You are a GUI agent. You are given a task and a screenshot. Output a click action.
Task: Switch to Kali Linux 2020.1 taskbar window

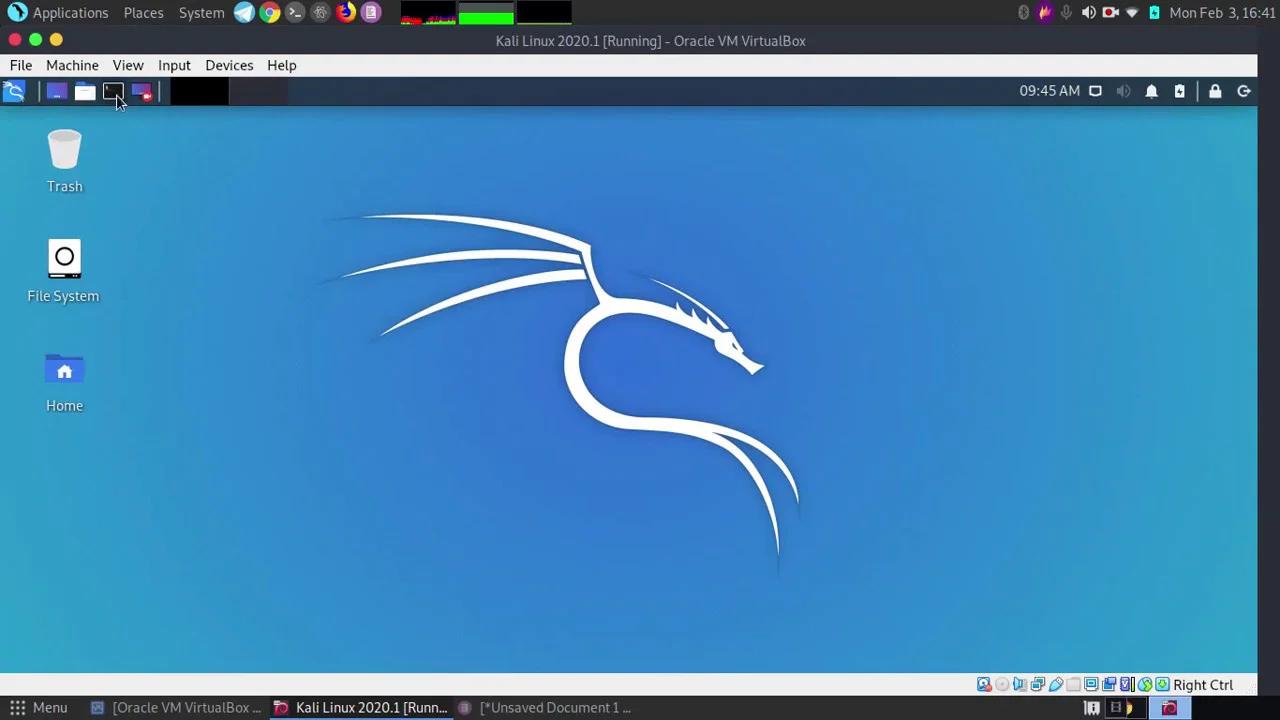[361, 708]
